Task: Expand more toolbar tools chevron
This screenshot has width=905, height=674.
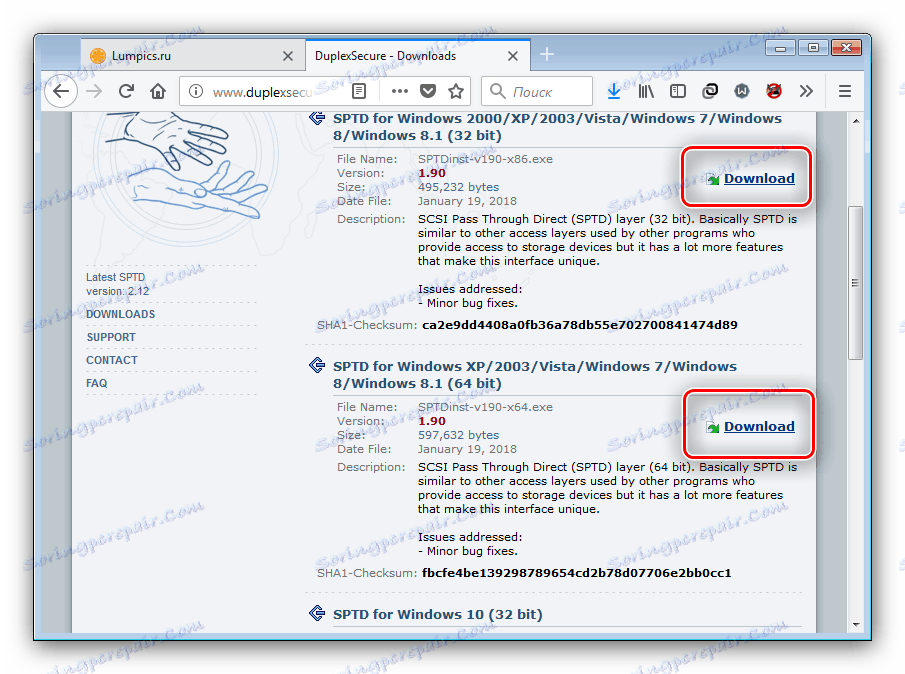Action: click(x=806, y=91)
